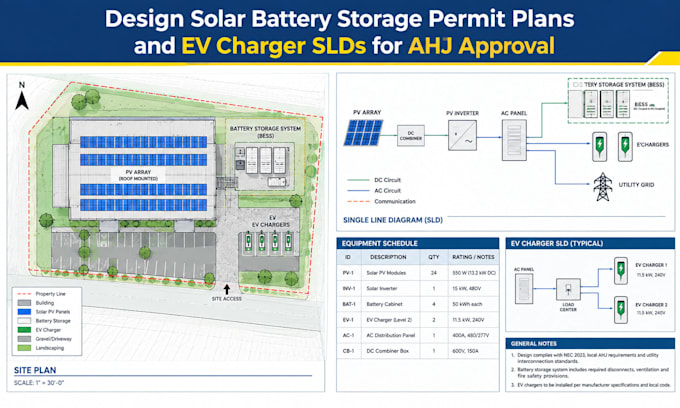Select the AC Panel symbol in the single line diagram
Viewport: 680px width, 408px height.
tap(514, 140)
